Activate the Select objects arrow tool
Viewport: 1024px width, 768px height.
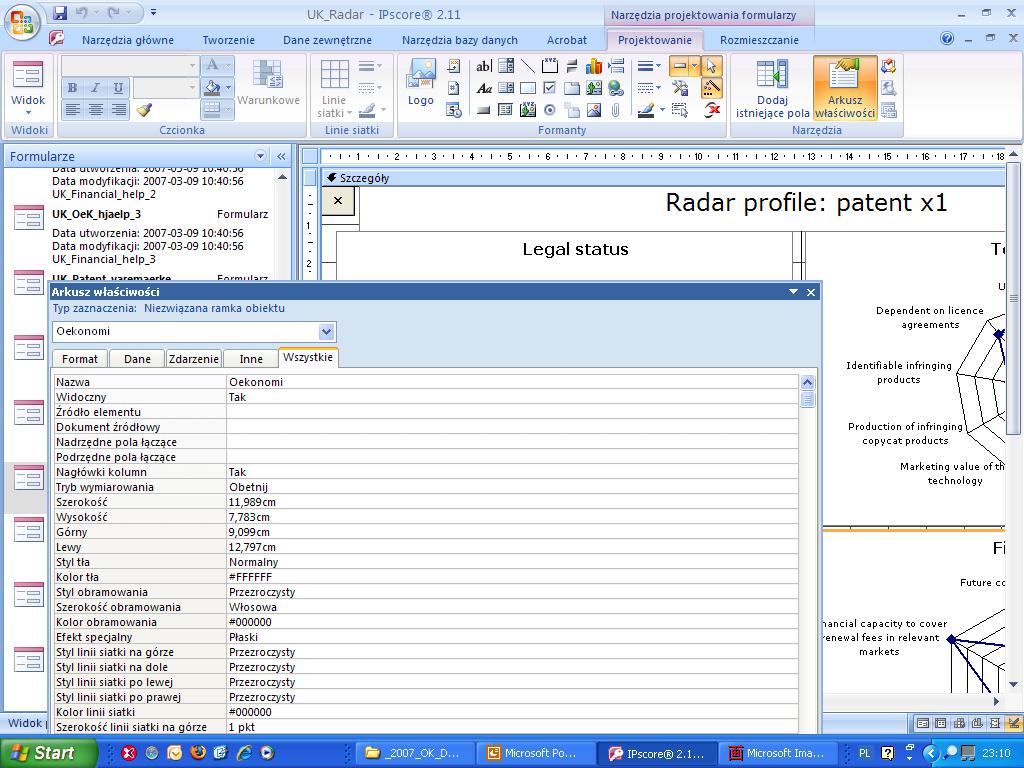711,66
